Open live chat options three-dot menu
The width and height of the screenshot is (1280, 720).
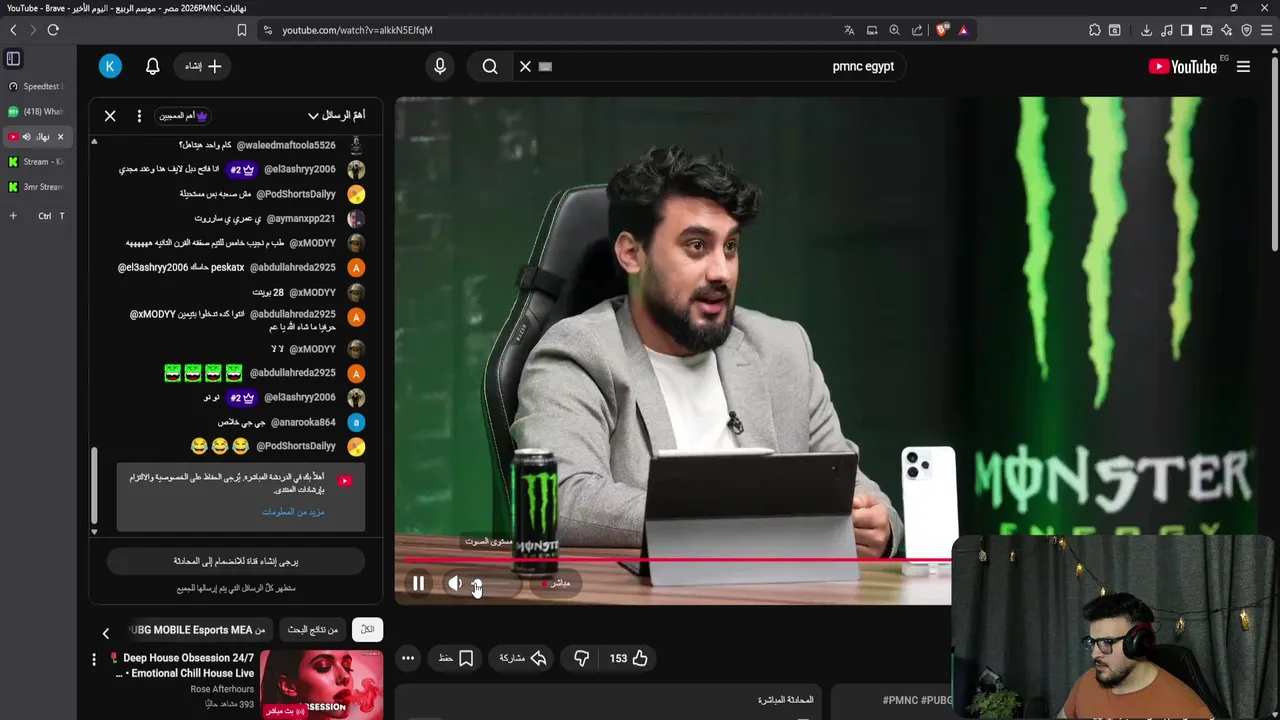tap(139, 116)
